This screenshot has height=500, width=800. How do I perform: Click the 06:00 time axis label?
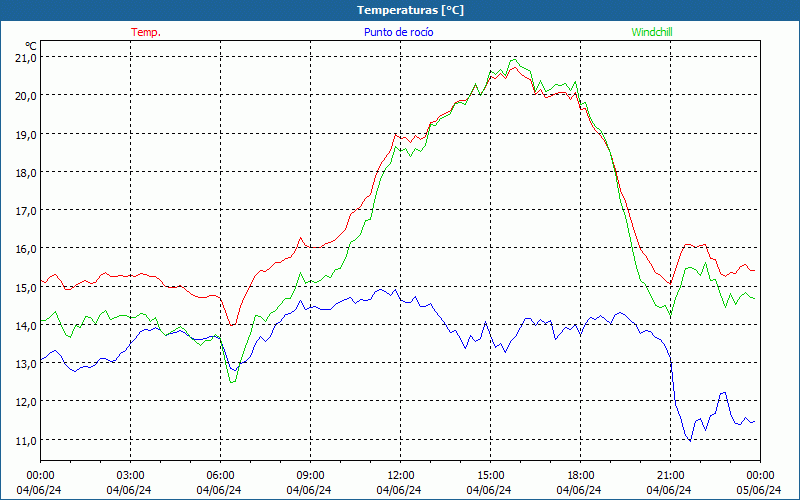[220, 475]
